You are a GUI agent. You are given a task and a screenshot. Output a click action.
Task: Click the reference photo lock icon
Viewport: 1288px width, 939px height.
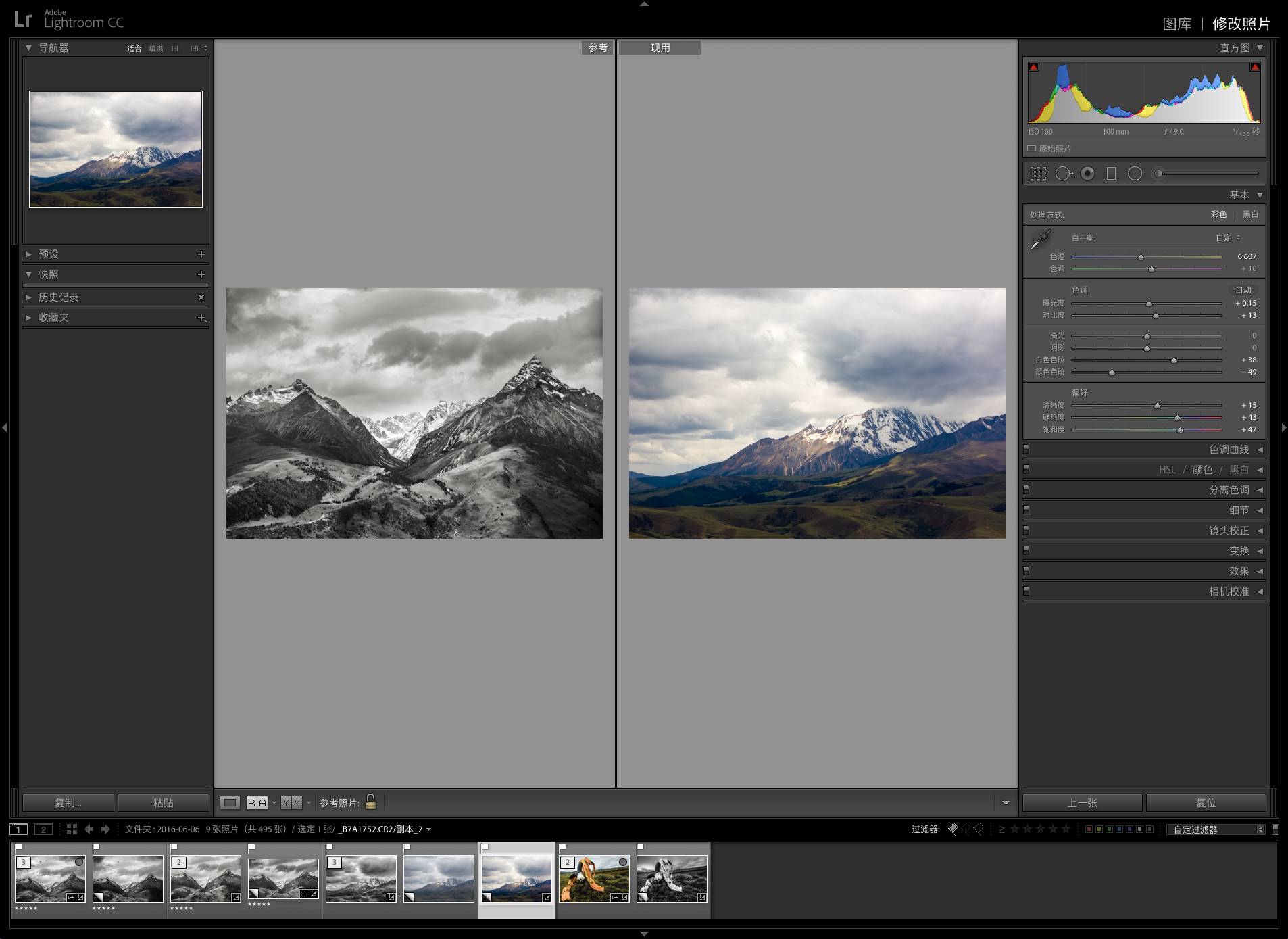pos(370,802)
